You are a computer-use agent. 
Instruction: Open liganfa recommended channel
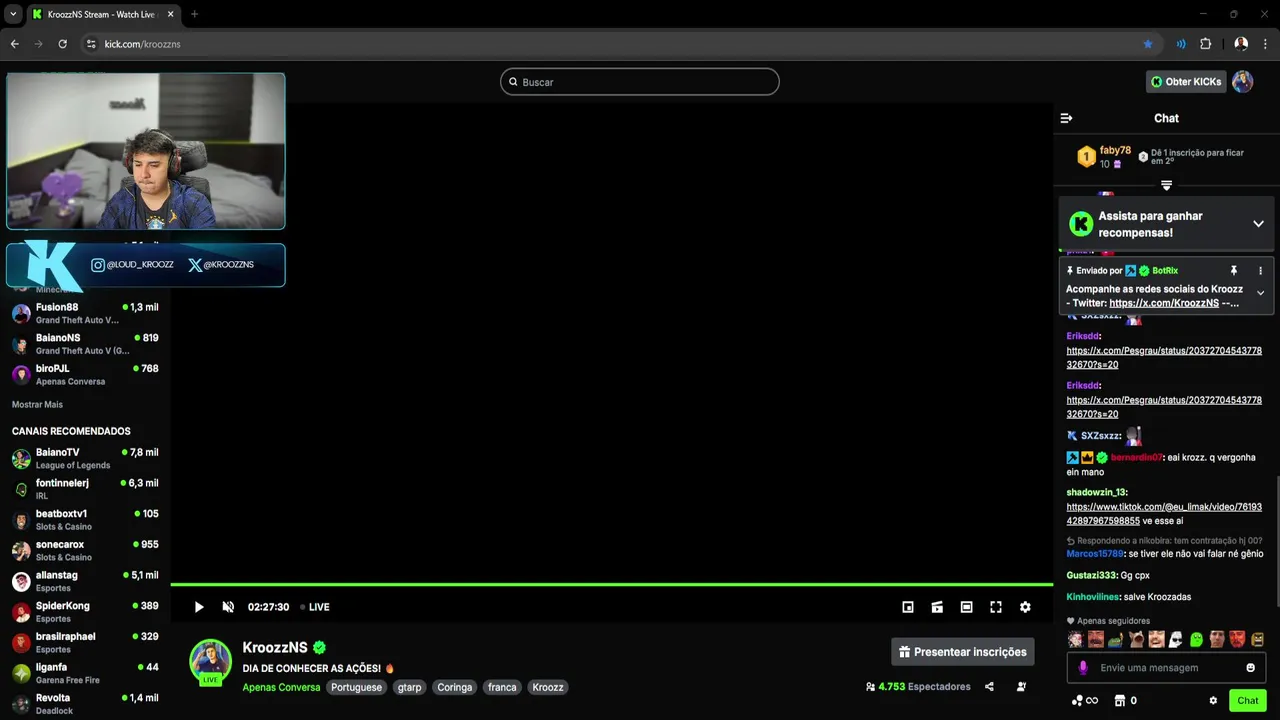85,674
